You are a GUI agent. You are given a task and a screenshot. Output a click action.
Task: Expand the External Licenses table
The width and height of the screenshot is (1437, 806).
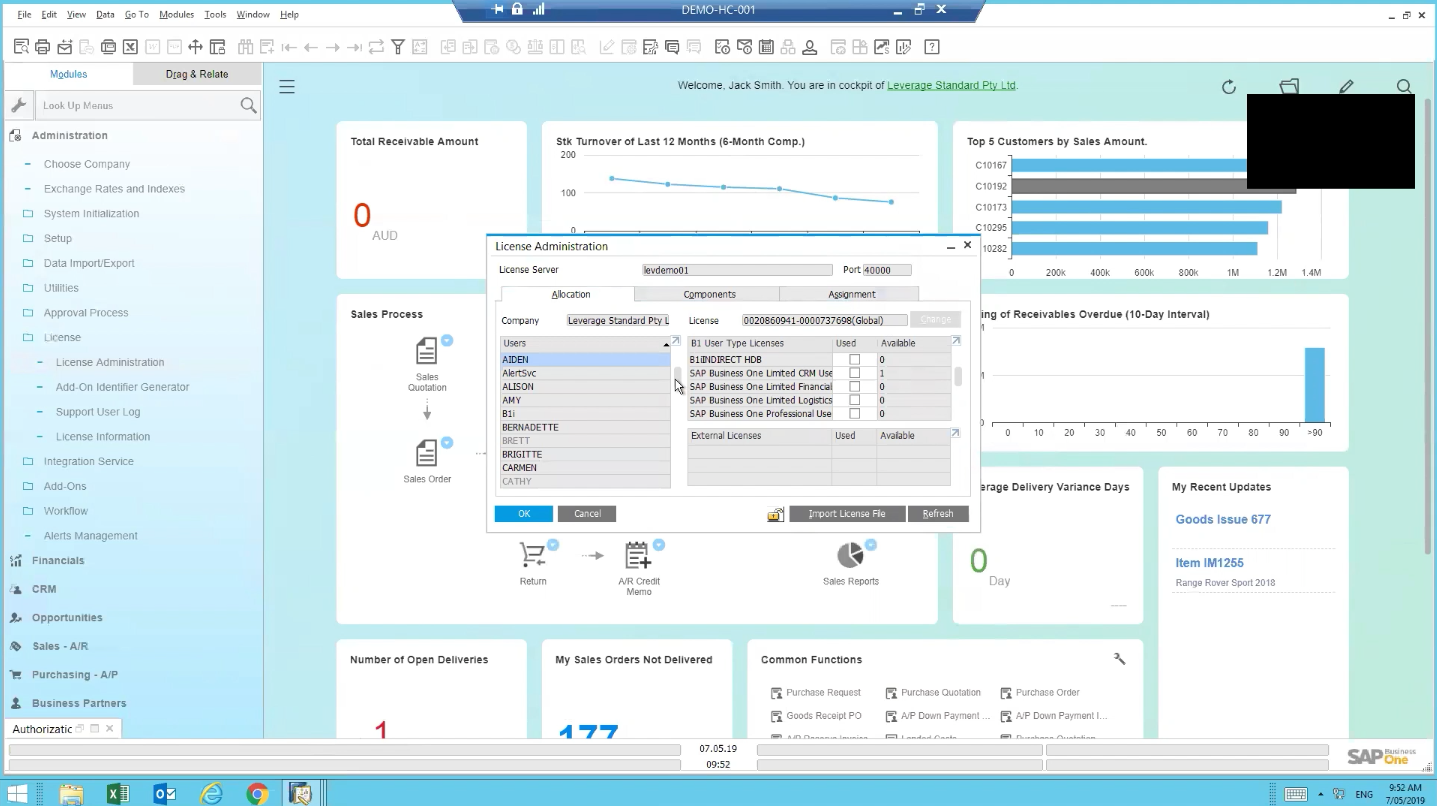[956, 434]
